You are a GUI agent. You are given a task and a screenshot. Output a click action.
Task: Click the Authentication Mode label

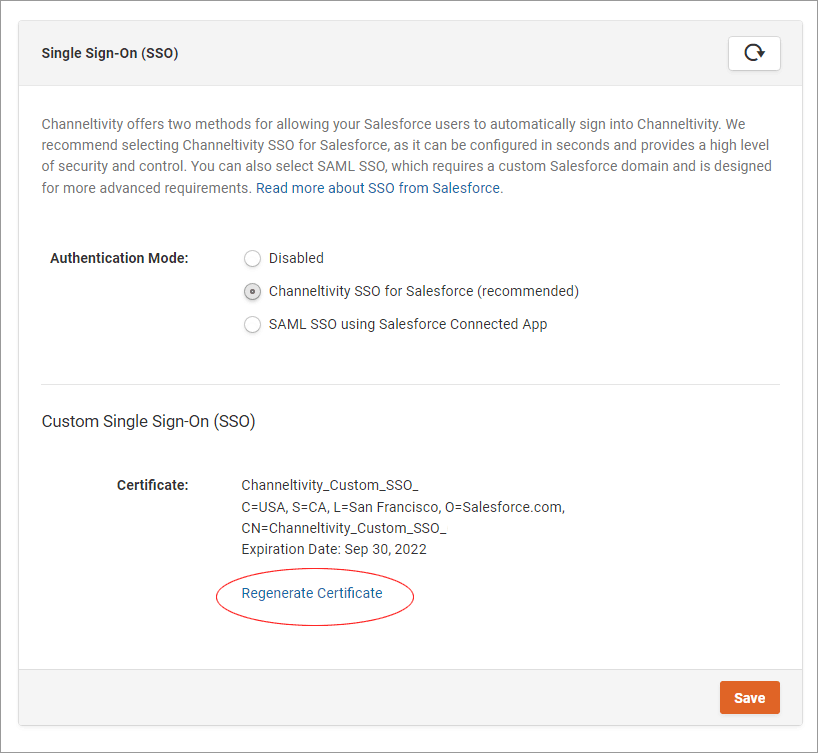119,258
